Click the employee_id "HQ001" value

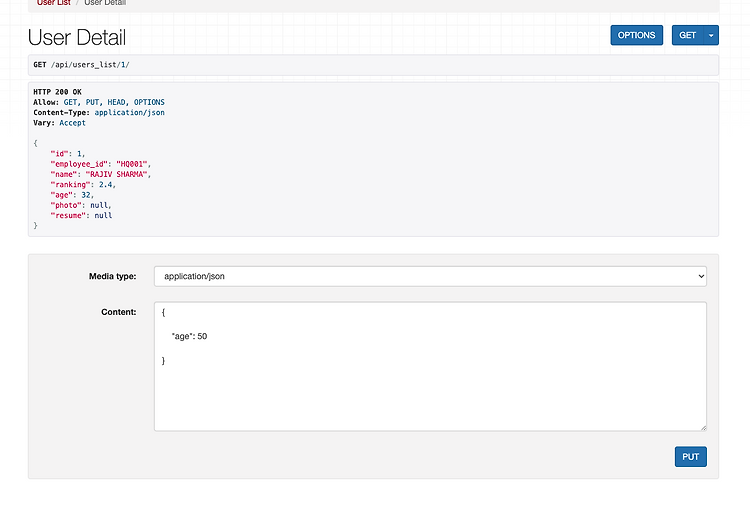(x=132, y=164)
